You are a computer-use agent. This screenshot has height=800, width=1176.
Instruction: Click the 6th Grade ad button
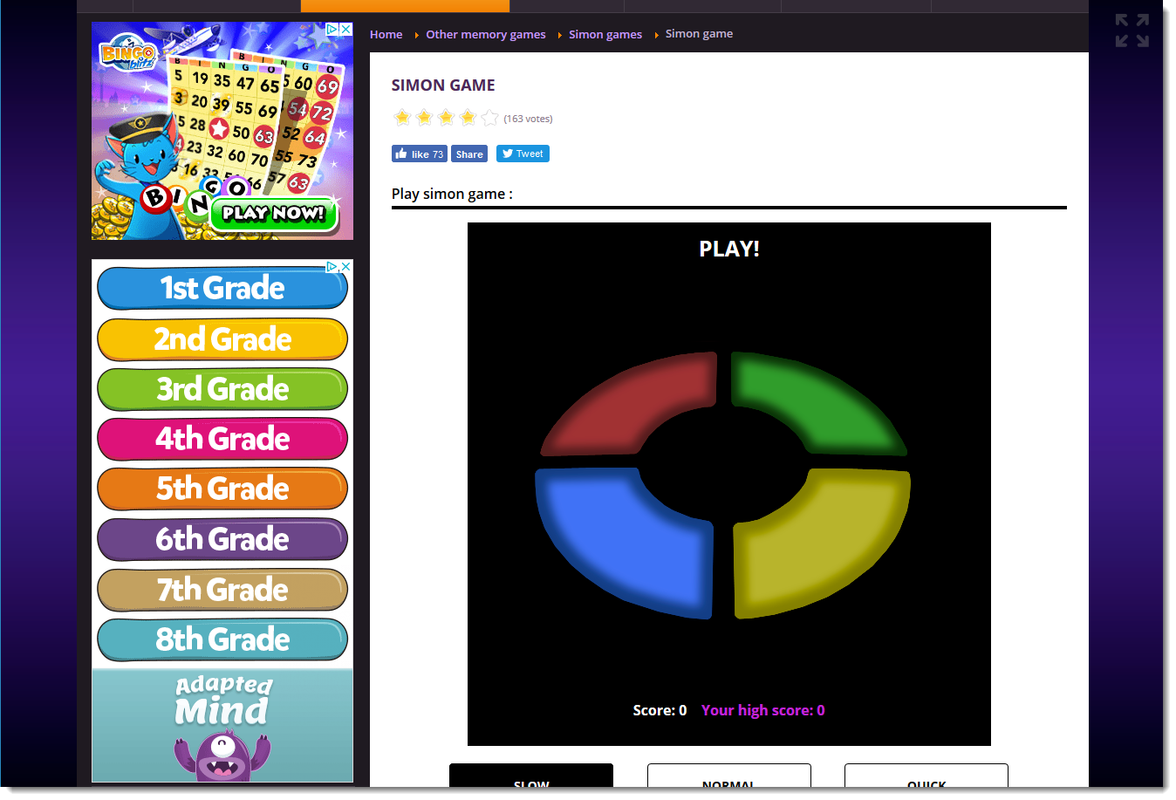tap(223, 539)
